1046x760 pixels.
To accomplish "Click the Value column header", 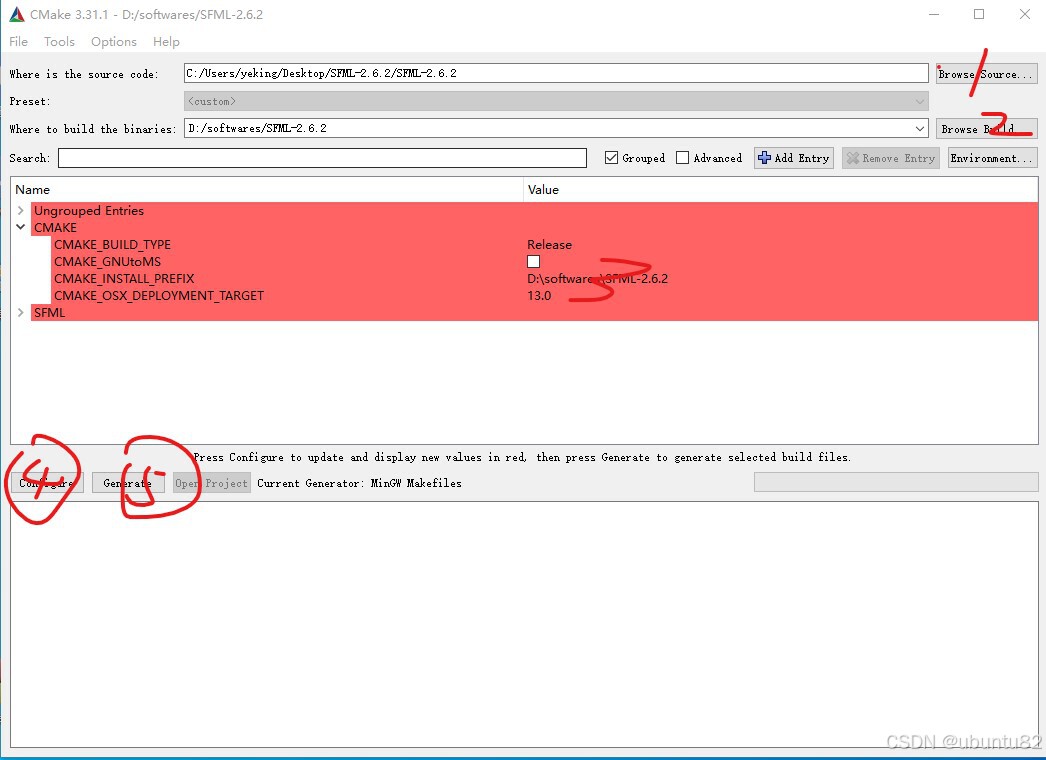I will tap(780, 189).
